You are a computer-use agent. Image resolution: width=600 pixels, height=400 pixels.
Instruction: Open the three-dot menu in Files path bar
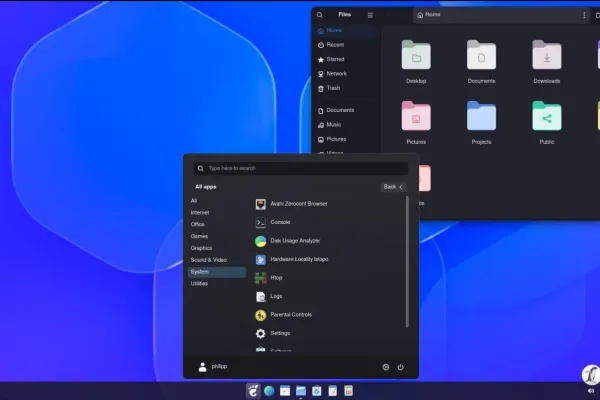click(x=584, y=15)
